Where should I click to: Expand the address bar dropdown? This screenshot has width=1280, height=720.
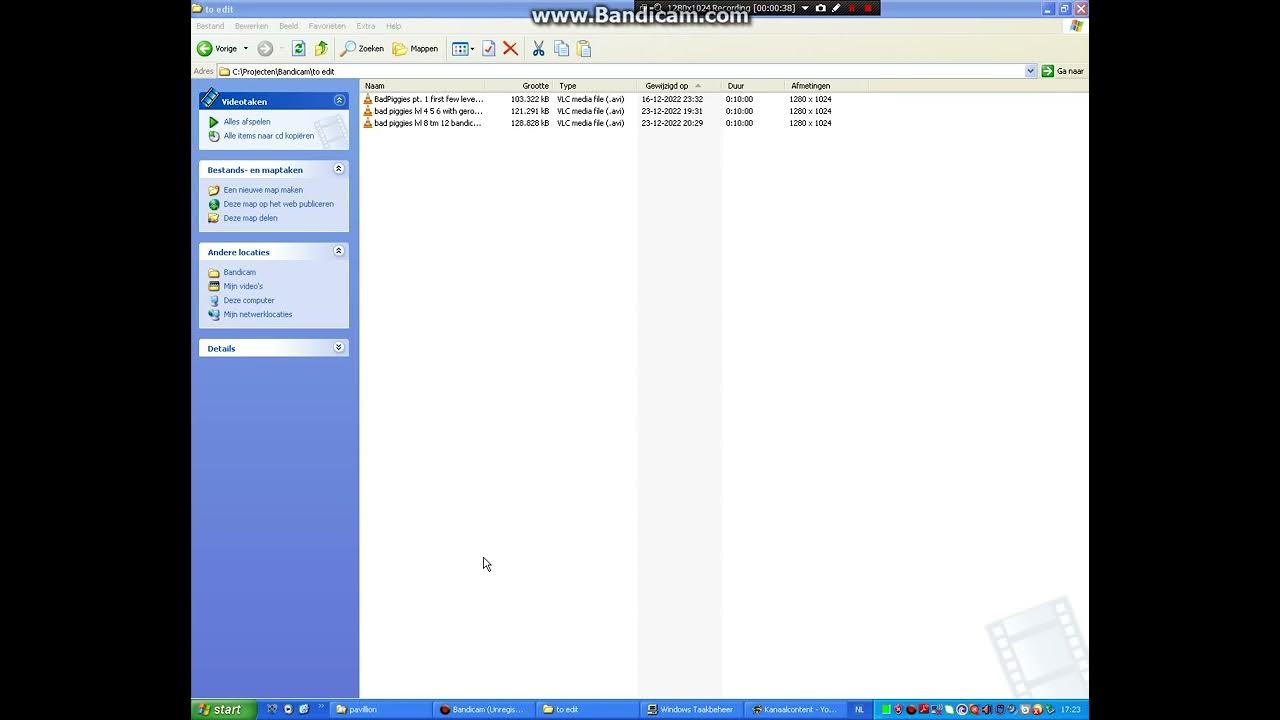tap(1031, 71)
